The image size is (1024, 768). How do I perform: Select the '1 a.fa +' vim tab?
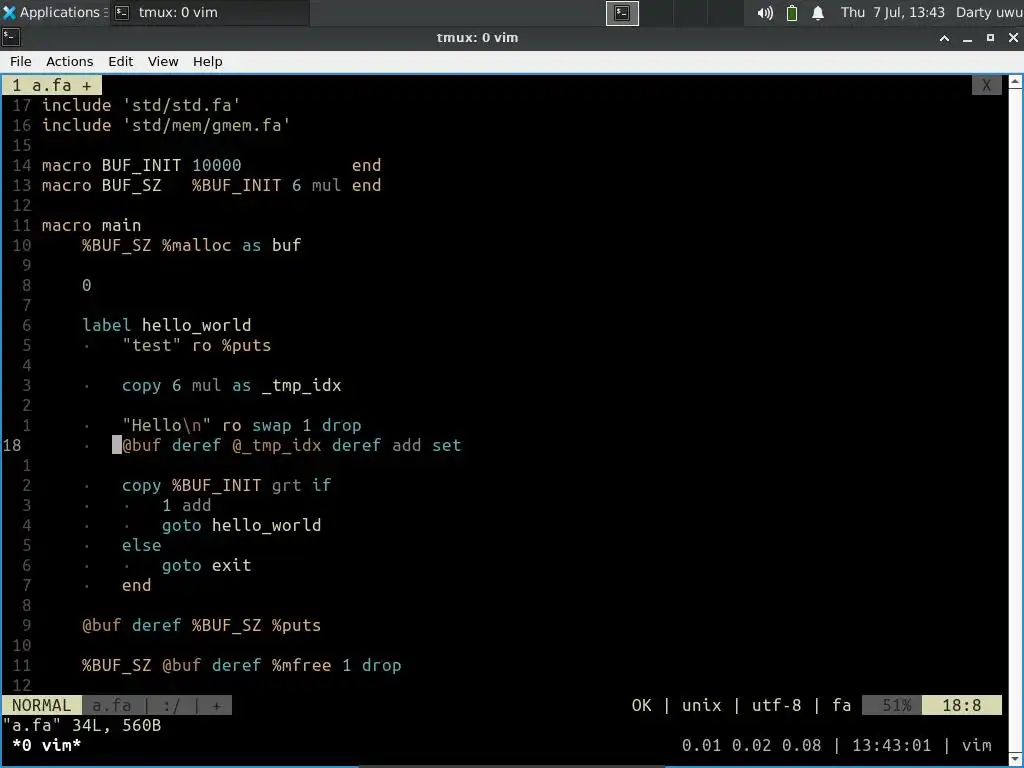tap(52, 86)
